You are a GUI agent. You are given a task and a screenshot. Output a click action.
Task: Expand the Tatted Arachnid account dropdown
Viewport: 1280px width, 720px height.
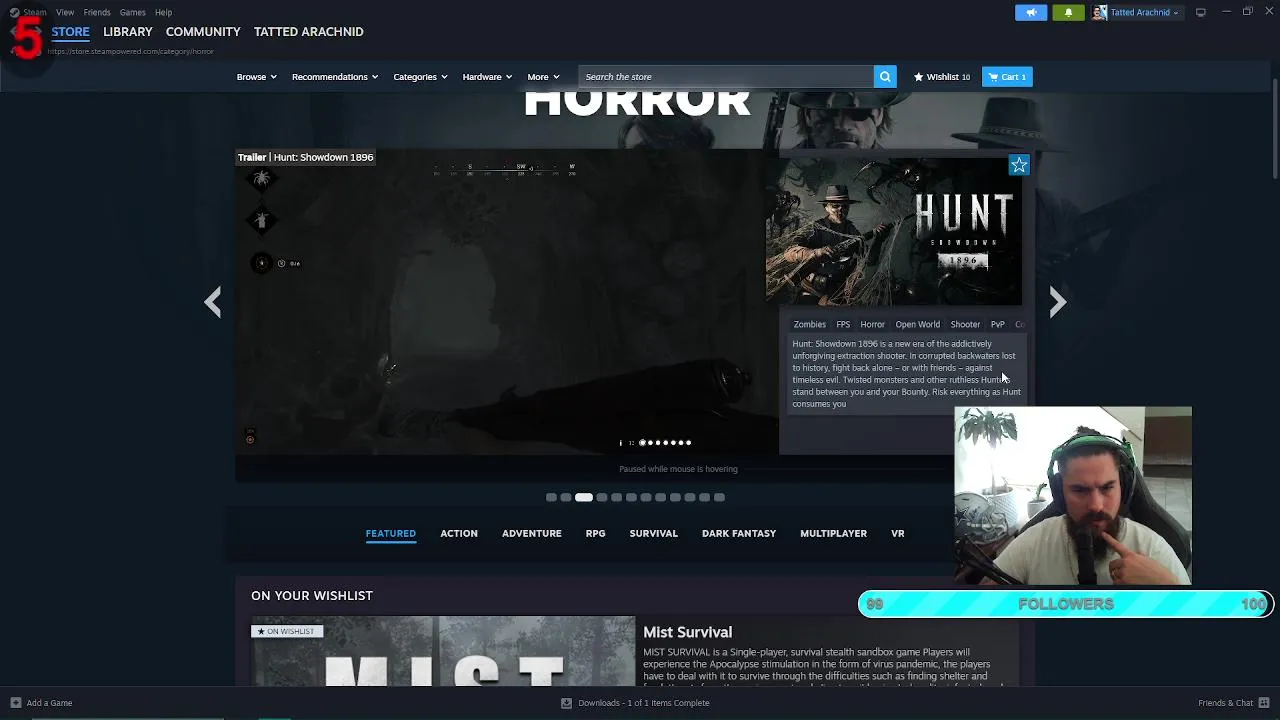point(1144,12)
